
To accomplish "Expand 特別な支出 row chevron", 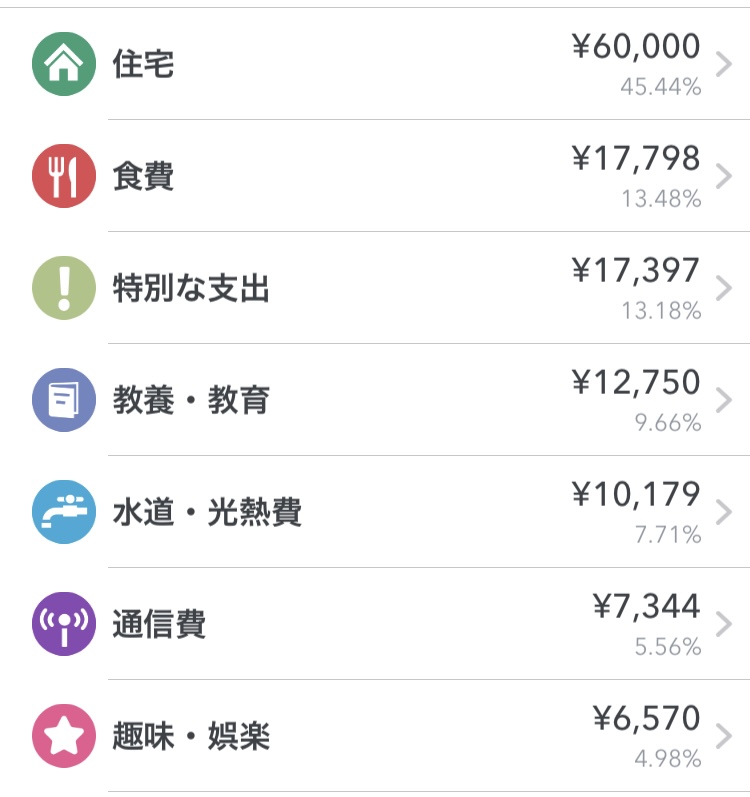I will coord(726,289).
